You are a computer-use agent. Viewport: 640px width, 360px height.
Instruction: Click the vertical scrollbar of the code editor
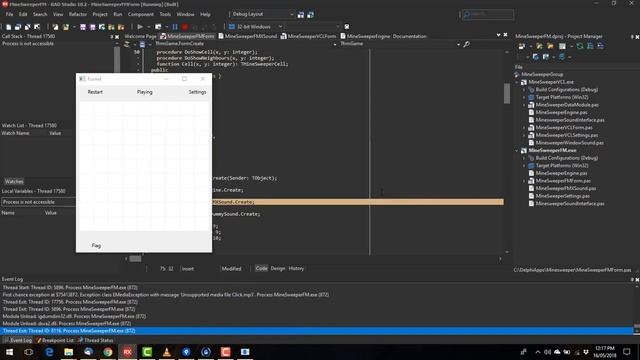pyautogui.click(x=507, y=151)
